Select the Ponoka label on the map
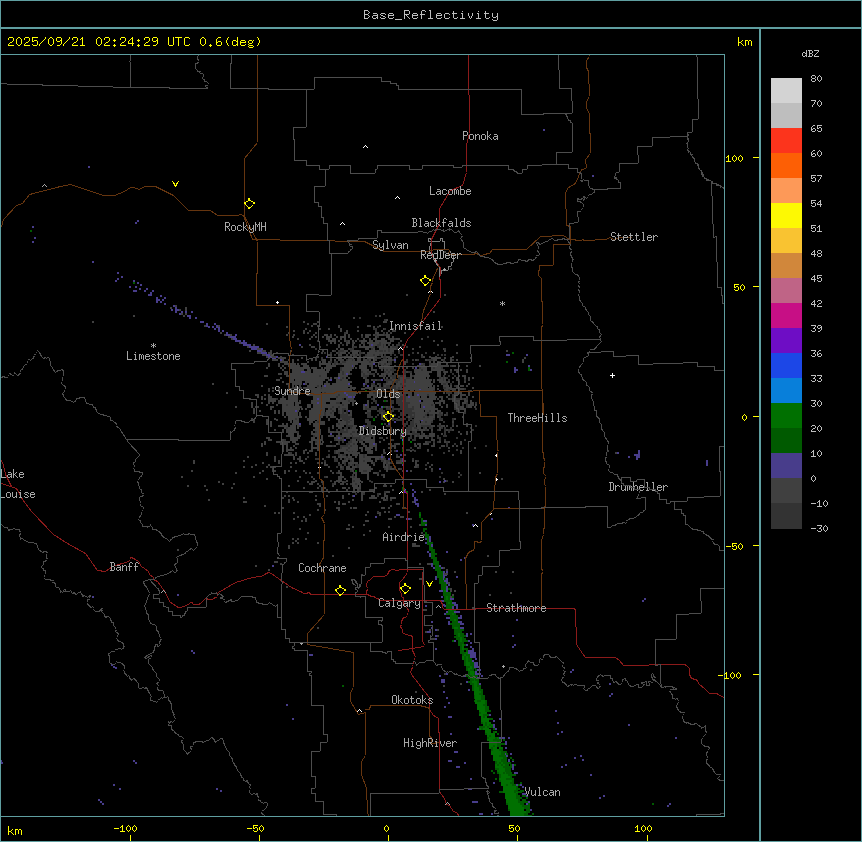The image size is (862, 842). pyautogui.click(x=480, y=136)
